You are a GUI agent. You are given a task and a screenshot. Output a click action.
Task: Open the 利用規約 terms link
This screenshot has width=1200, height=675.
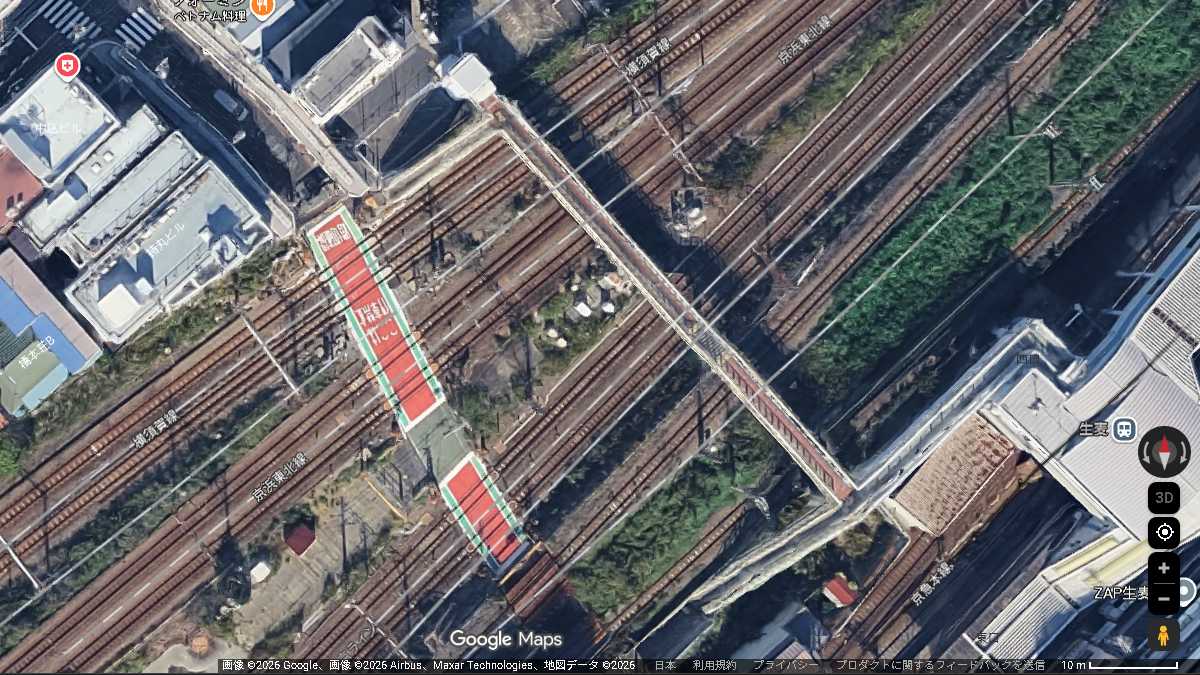coord(714,665)
